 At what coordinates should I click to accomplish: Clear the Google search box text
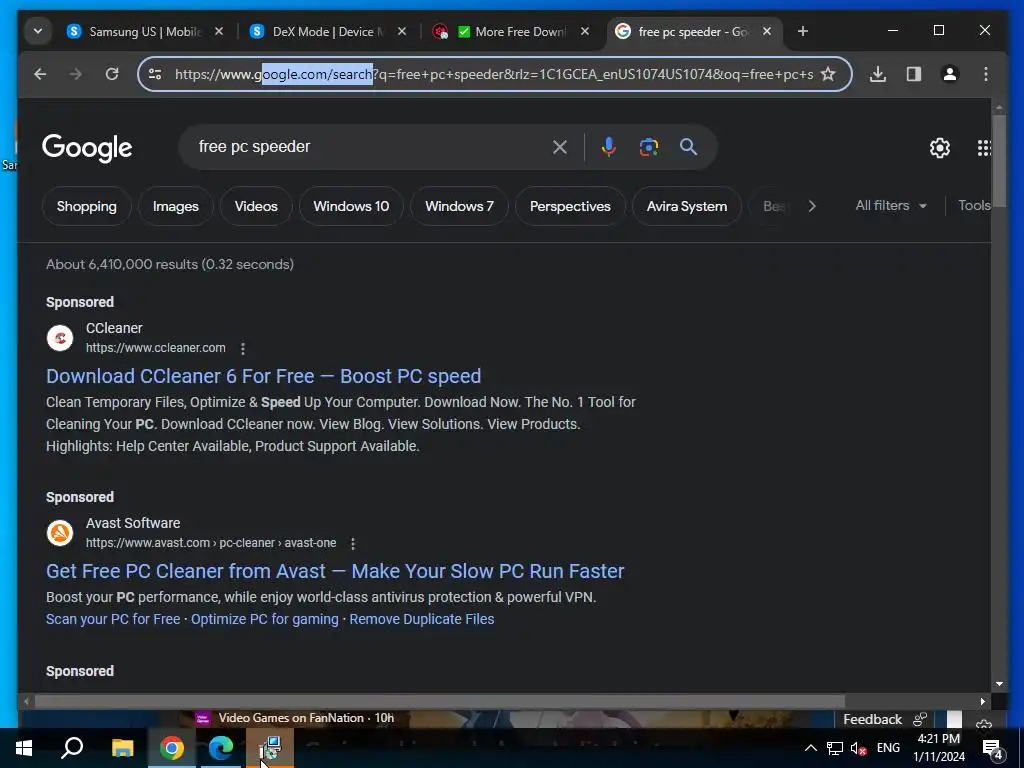click(x=560, y=147)
